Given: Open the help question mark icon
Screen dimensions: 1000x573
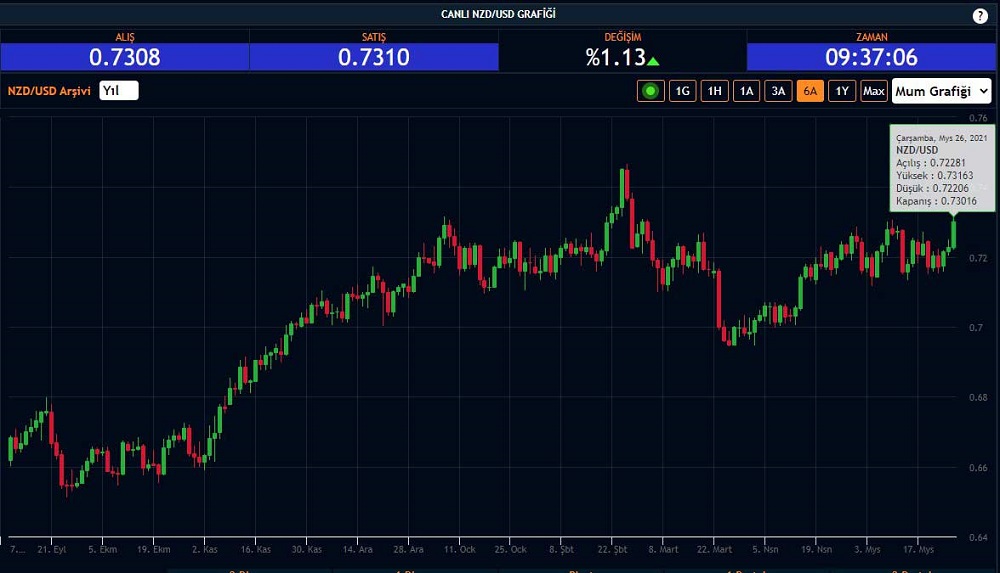Looking at the screenshot, I should pos(980,16).
